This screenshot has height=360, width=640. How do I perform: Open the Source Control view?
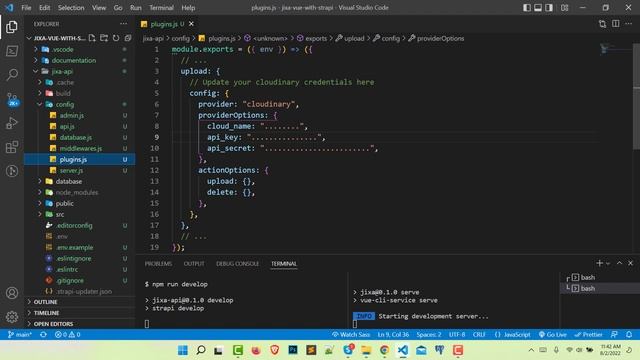point(12,99)
